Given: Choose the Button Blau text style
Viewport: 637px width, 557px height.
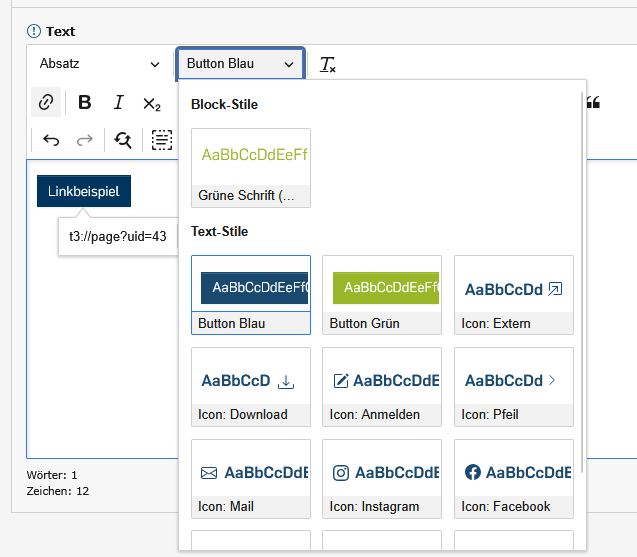Looking at the screenshot, I should [251, 294].
